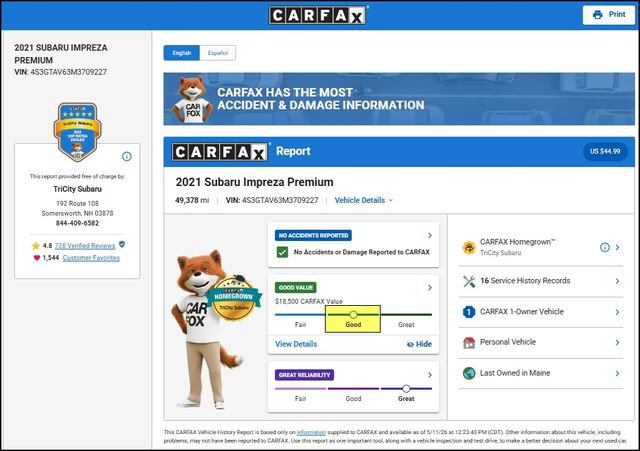The image size is (640, 451).
Task: Click the CARFAX logo in top header
Action: pyautogui.click(x=317, y=15)
